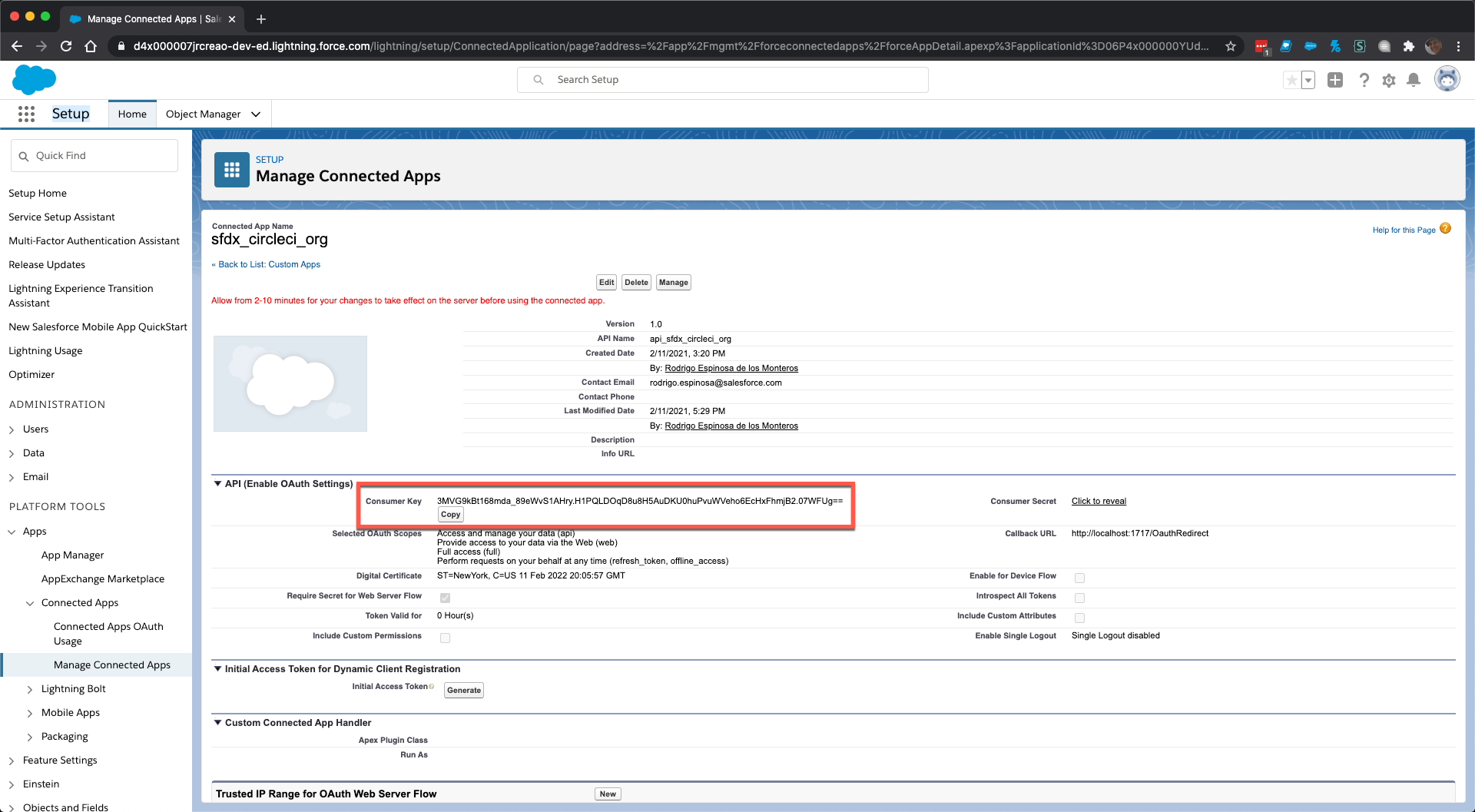Open Setup Home in sidebar
This screenshot has height=812, width=1475.
[38, 193]
